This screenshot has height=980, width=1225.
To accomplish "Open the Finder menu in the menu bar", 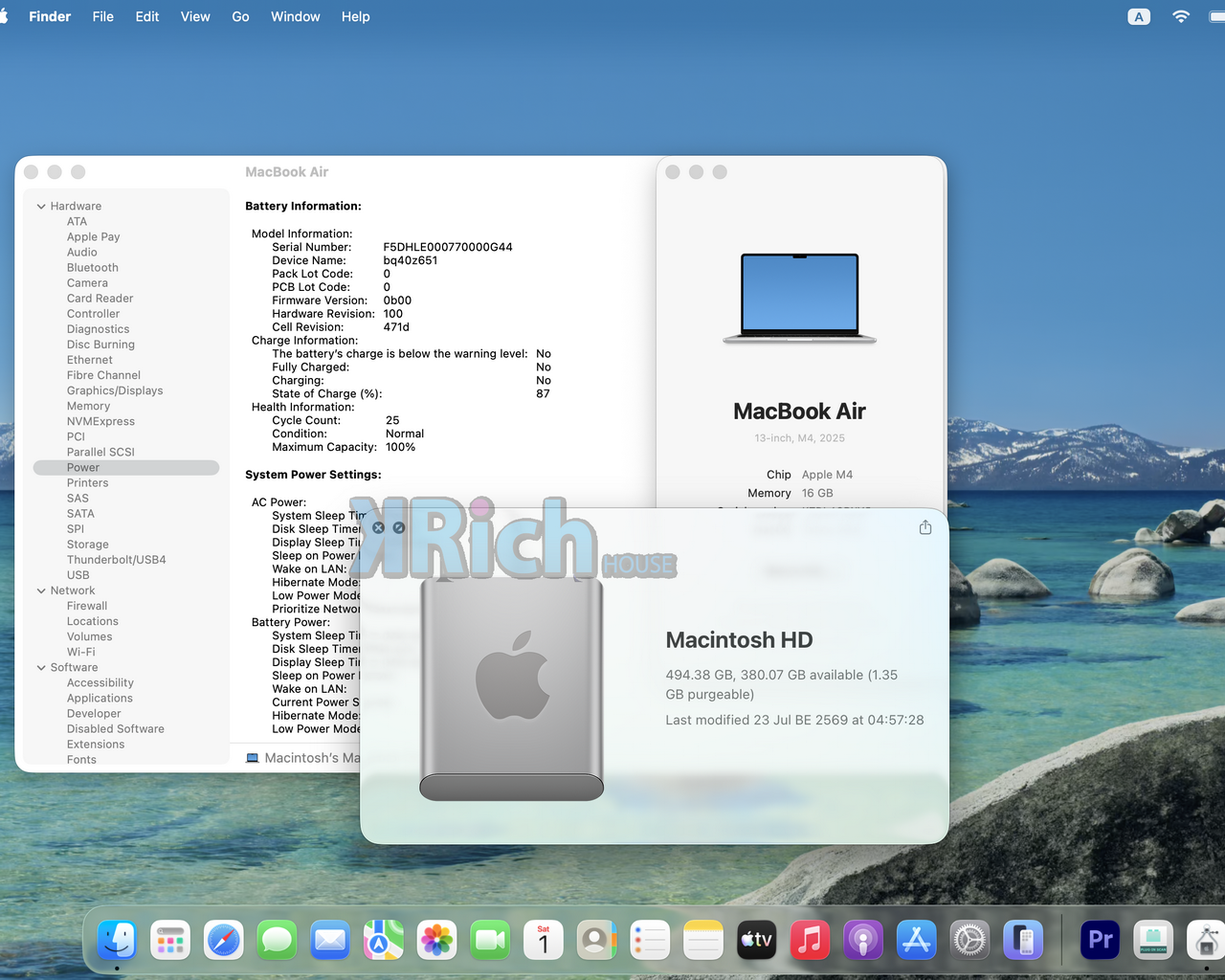I will click(50, 16).
